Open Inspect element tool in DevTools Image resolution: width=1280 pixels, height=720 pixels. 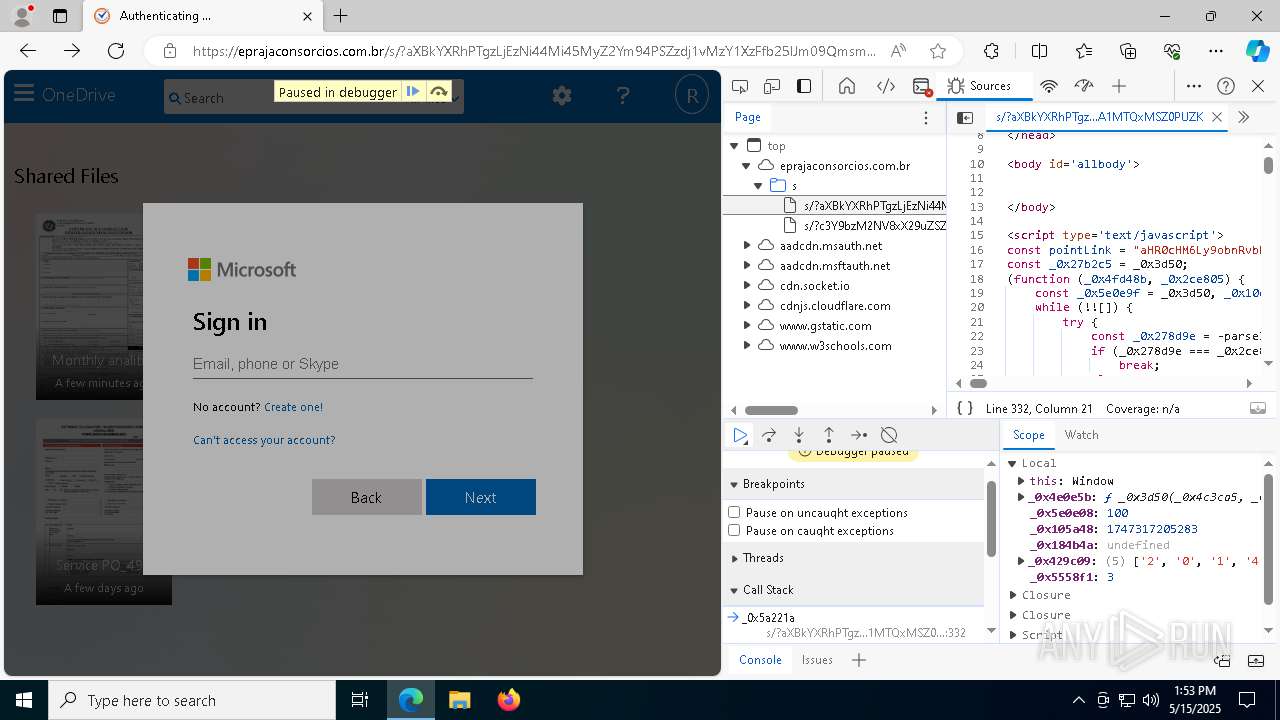740,86
